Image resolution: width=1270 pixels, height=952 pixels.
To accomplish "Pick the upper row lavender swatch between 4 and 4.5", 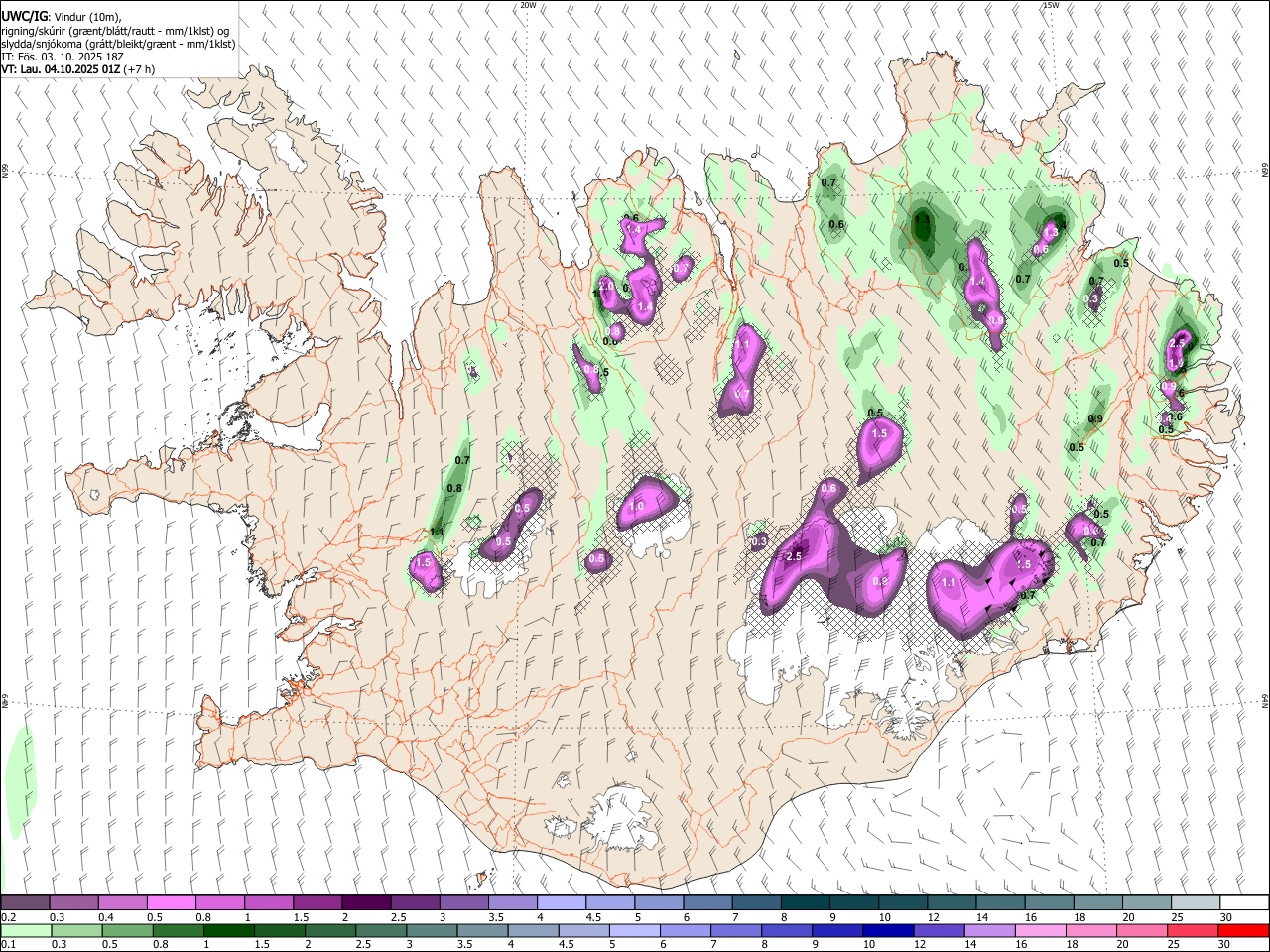I will 561,902.
